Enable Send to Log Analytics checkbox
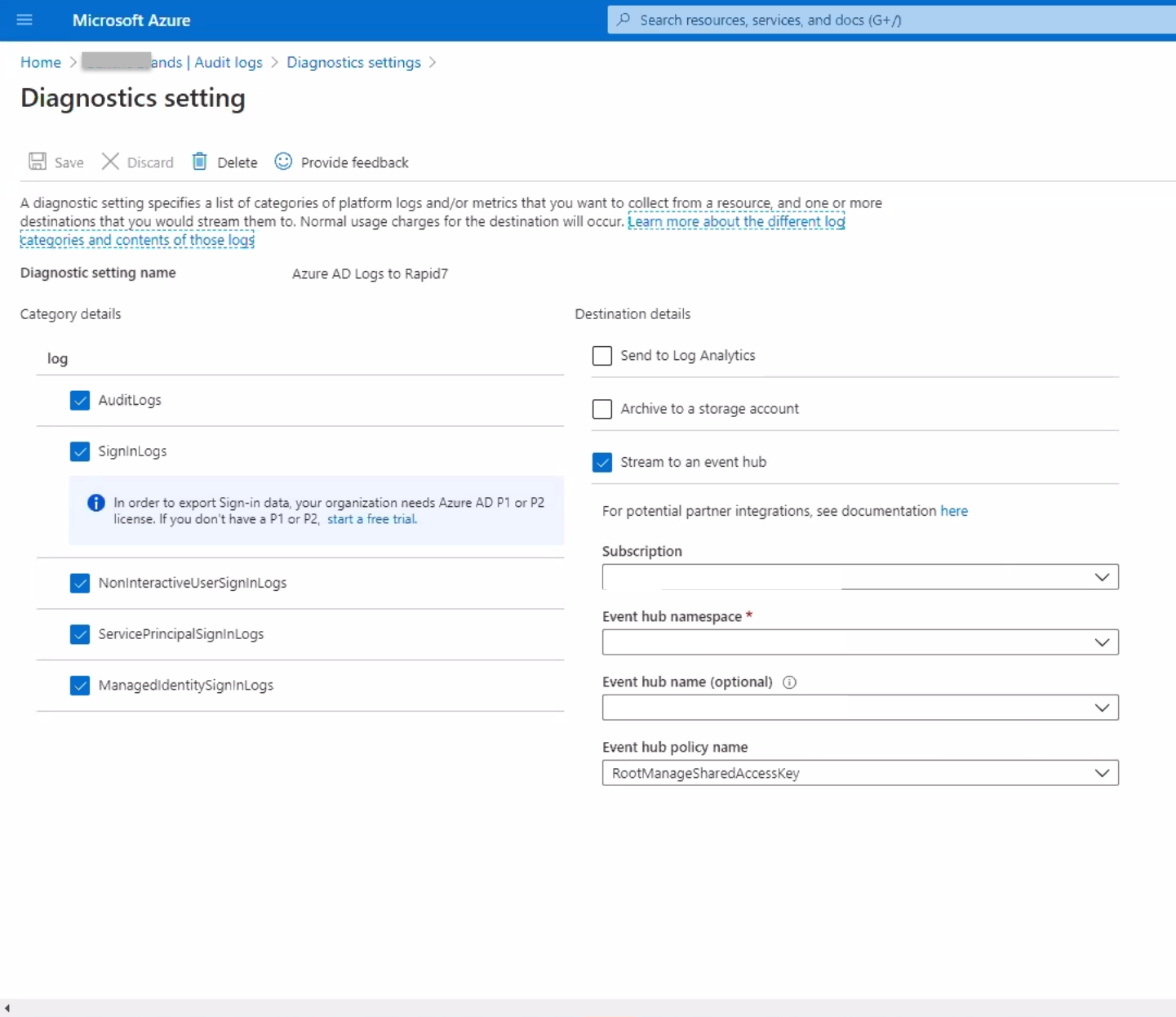 click(x=602, y=356)
